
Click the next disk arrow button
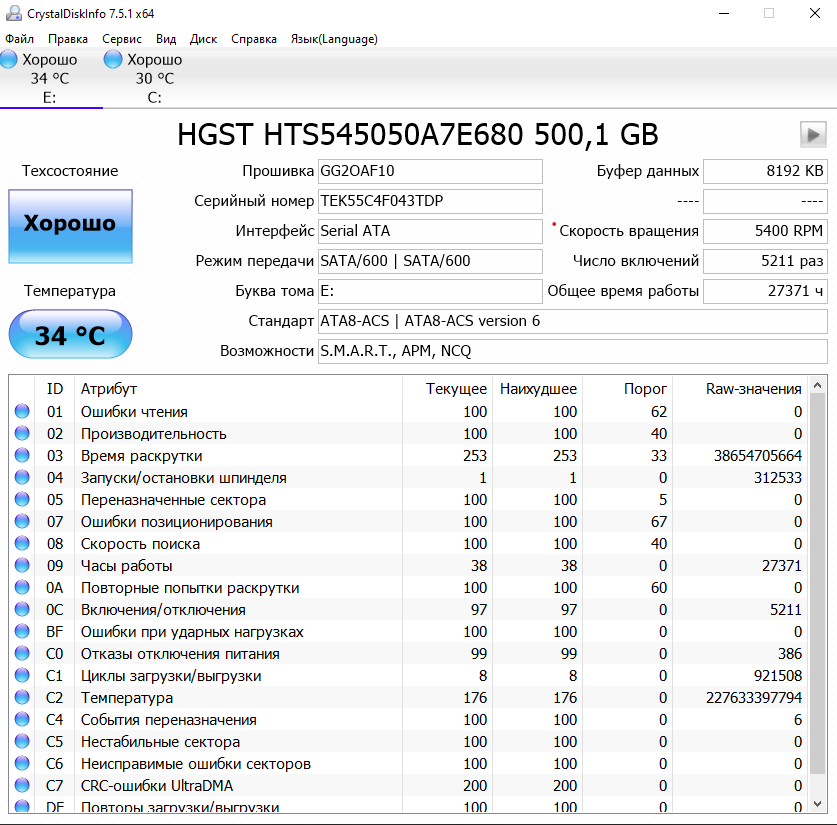click(x=813, y=134)
